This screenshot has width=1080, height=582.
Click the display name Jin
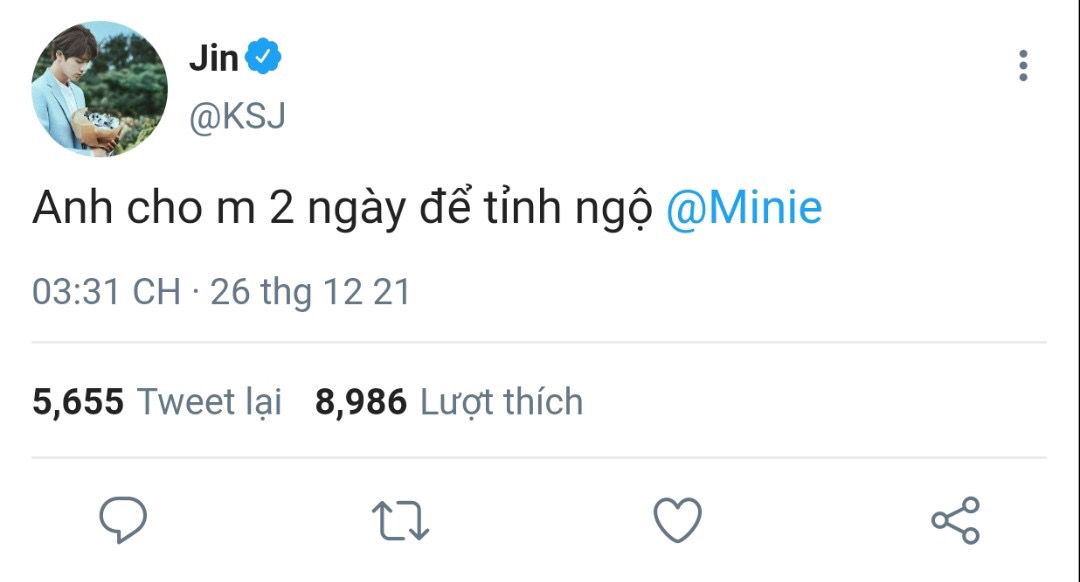click(214, 58)
